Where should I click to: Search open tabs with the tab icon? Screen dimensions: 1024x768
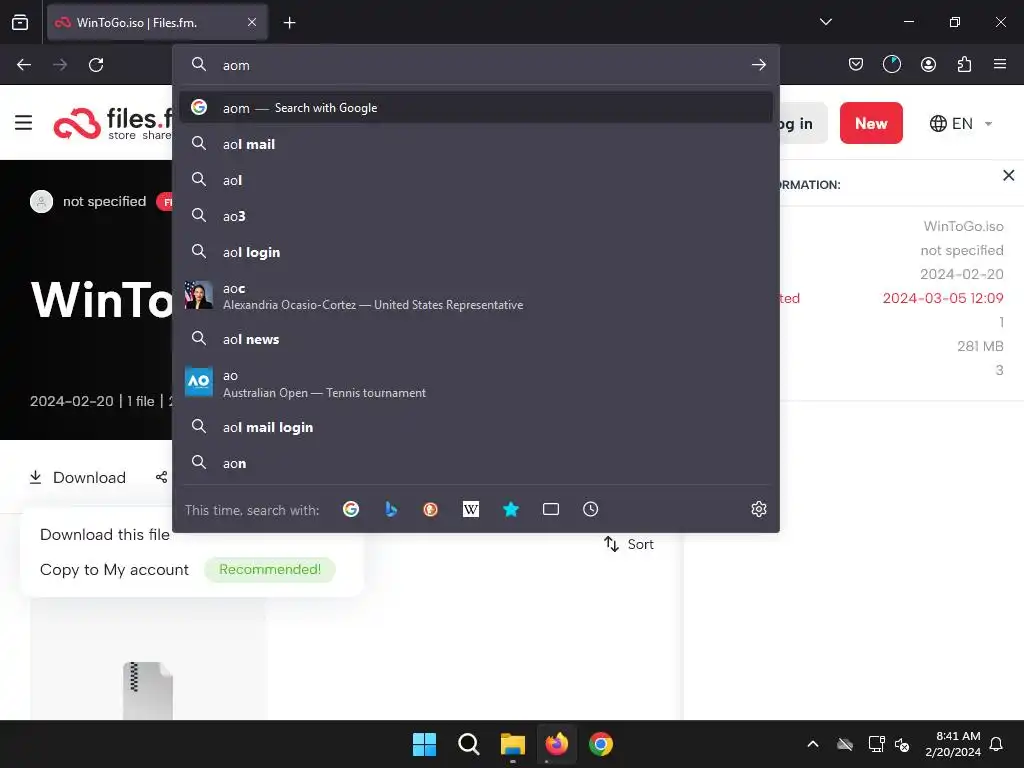pyautogui.click(x=551, y=509)
